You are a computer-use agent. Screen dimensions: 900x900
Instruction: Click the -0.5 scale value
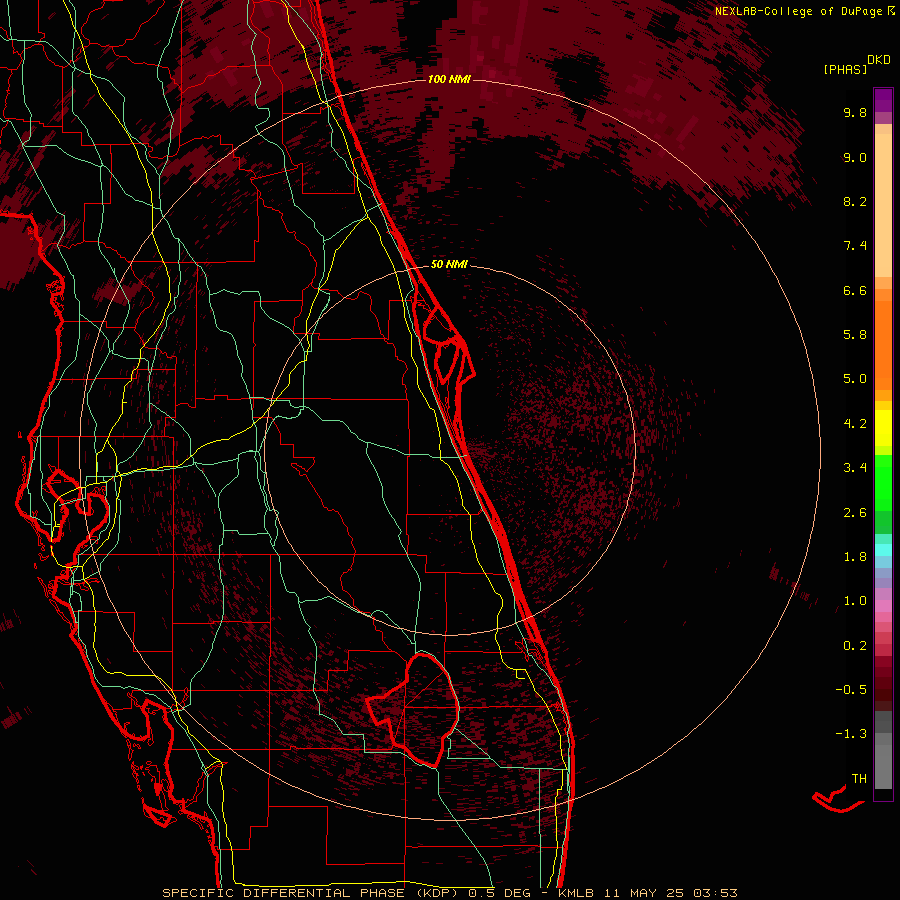pos(851,689)
